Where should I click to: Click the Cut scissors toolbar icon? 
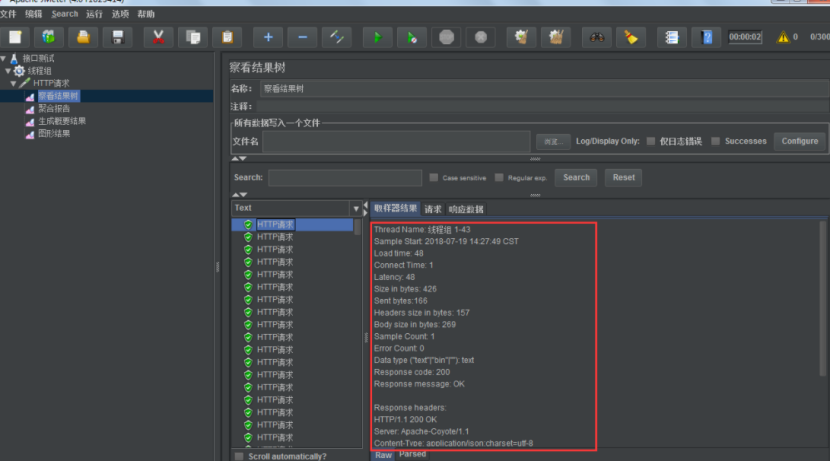[x=158, y=38]
